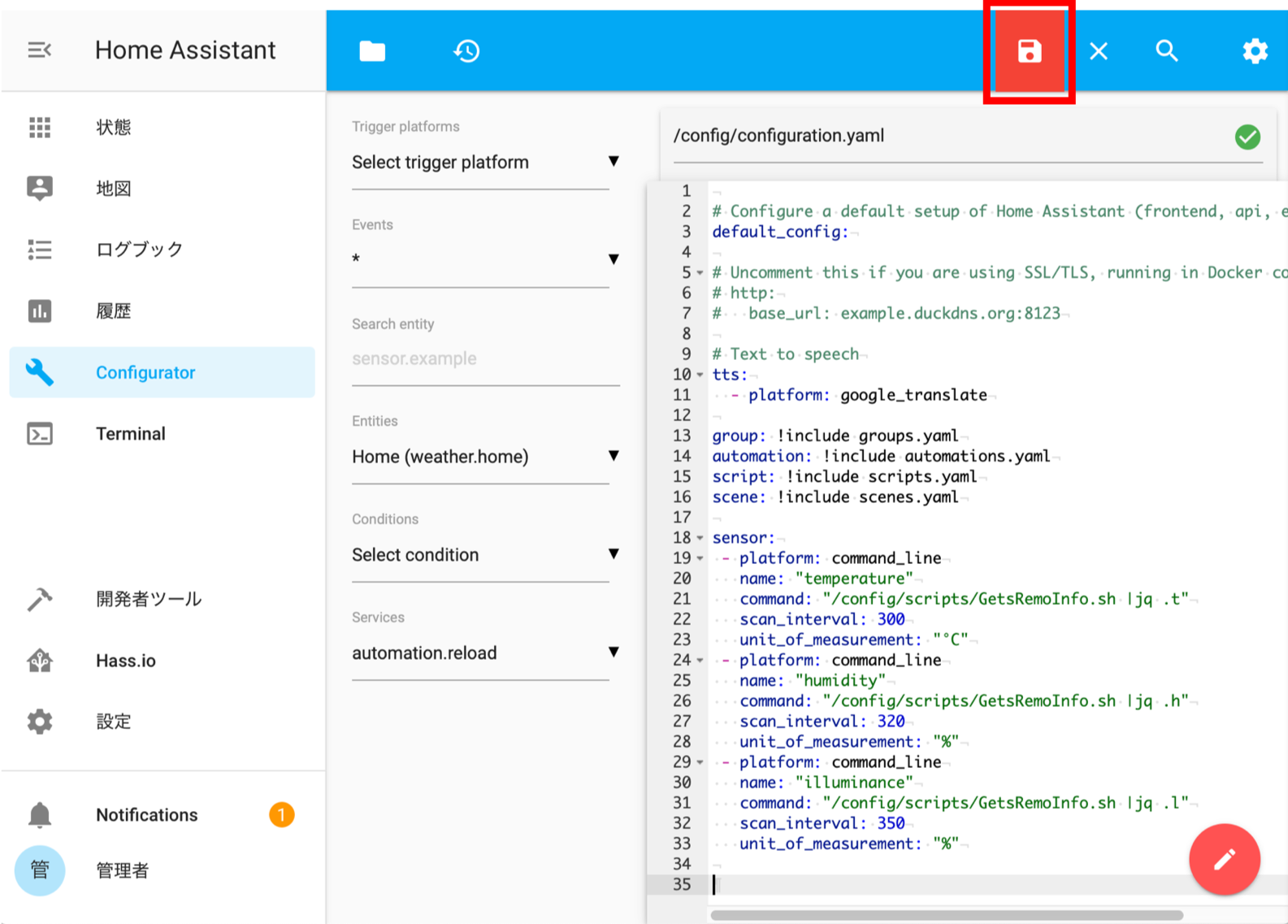The image size is (1288, 924).
Task: Click the scene: !include scenes.yaml line
Action: [x=835, y=497]
